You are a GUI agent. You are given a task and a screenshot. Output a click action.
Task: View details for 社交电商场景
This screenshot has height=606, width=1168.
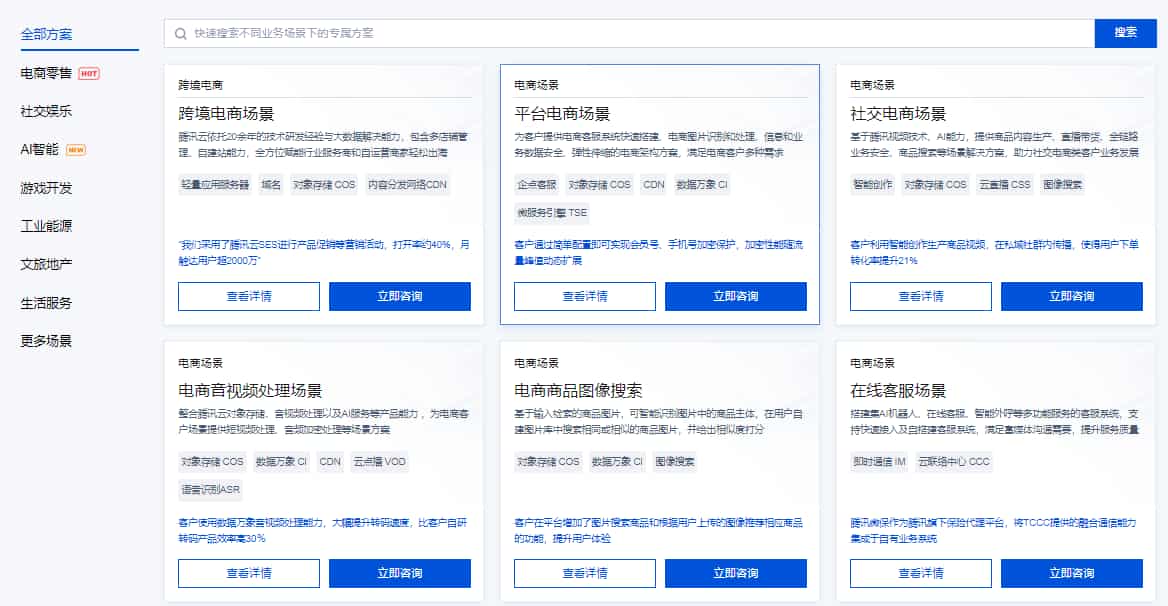[920, 296]
